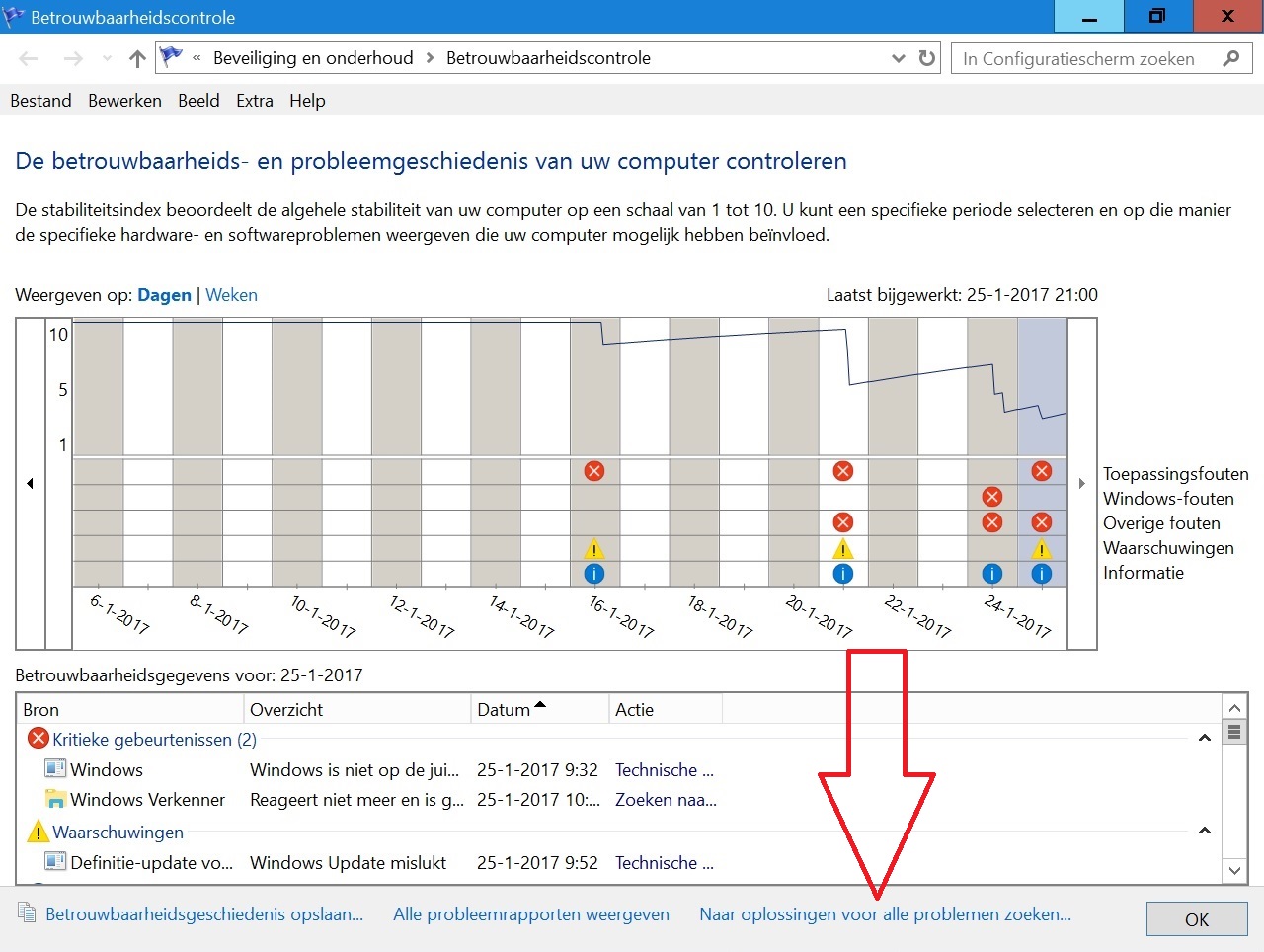Click the Zoeken naa... link for Windows Verkenner

667,799
